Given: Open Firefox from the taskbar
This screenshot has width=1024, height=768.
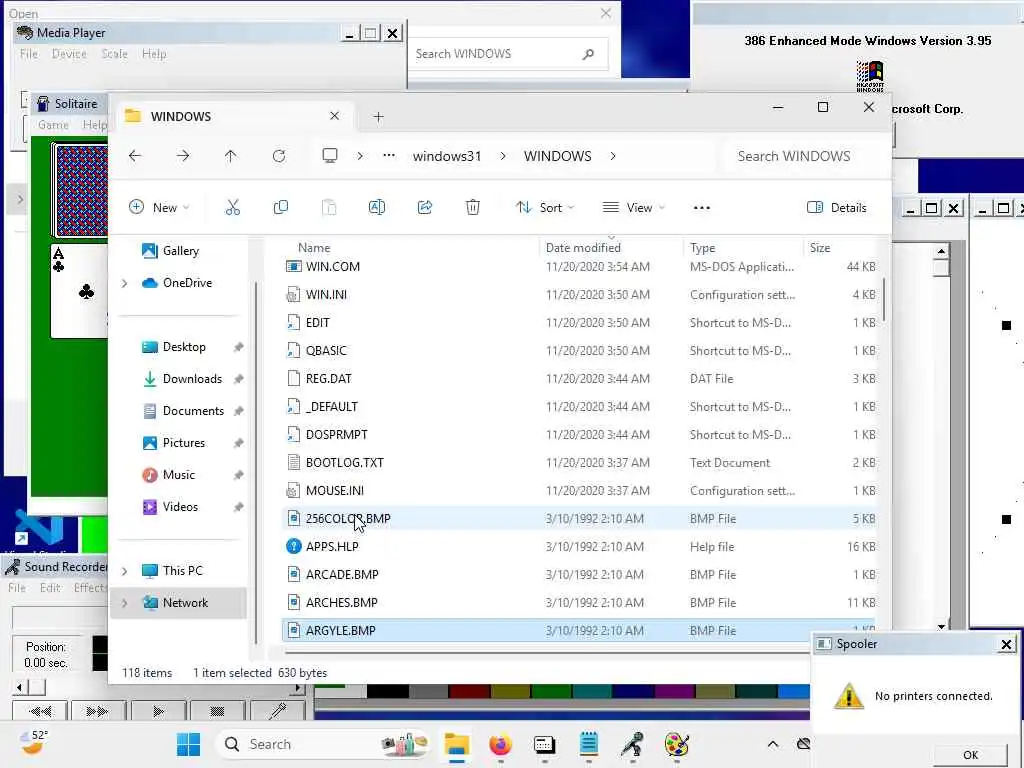Looking at the screenshot, I should [500, 744].
